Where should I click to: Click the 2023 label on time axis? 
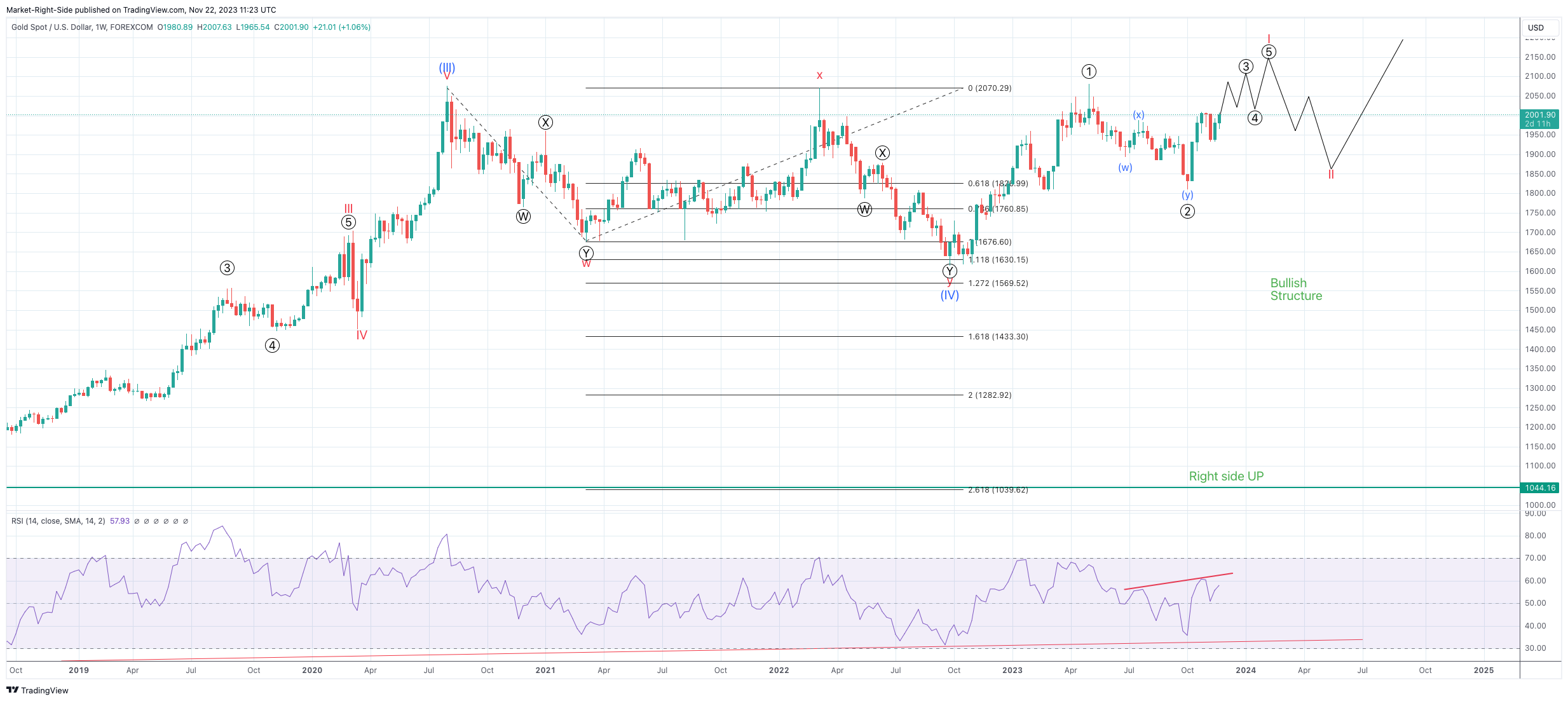click(x=1012, y=670)
